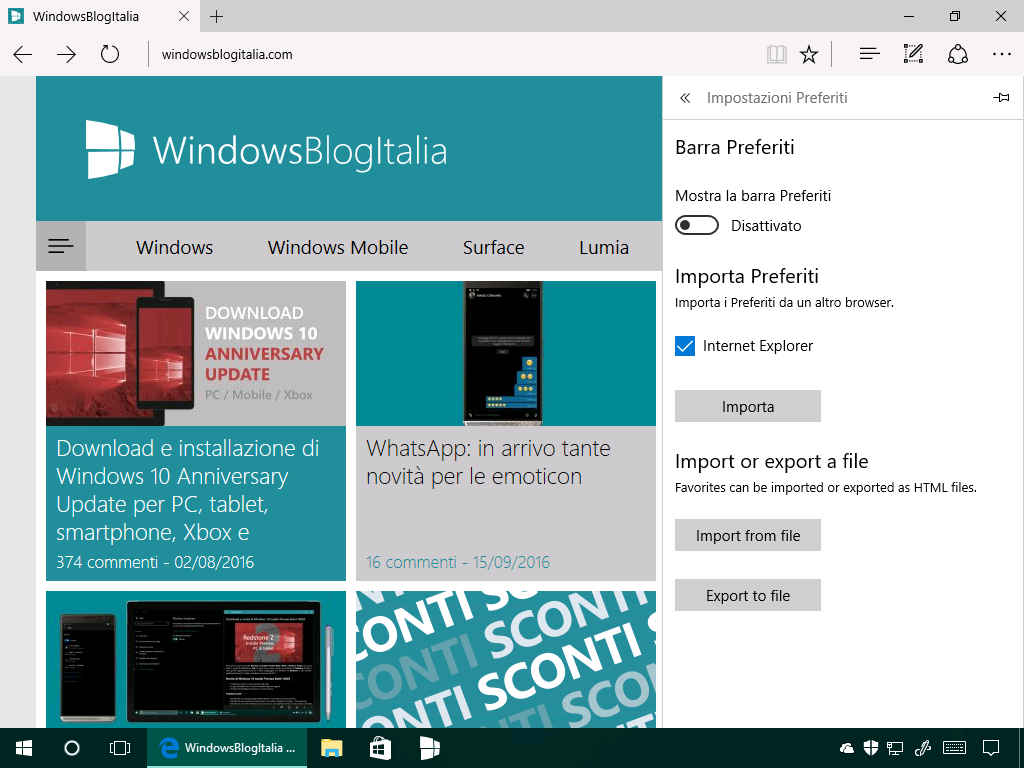Open the Store icon on taskbar
This screenshot has height=768, width=1024.
tap(380, 748)
